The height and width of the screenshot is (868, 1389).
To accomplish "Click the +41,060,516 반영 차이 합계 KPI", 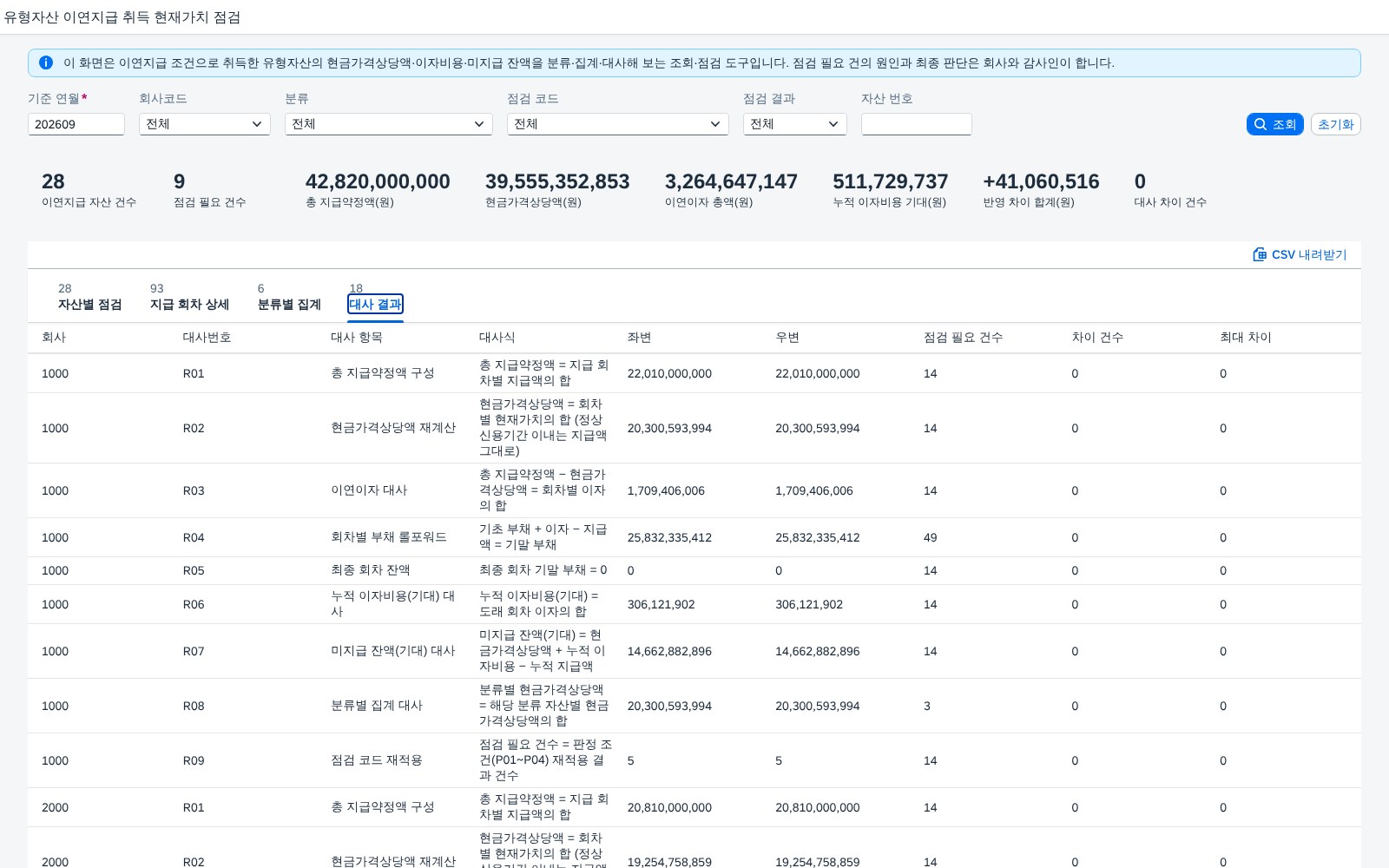I will pyautogui.click(x=1041, y=181).
